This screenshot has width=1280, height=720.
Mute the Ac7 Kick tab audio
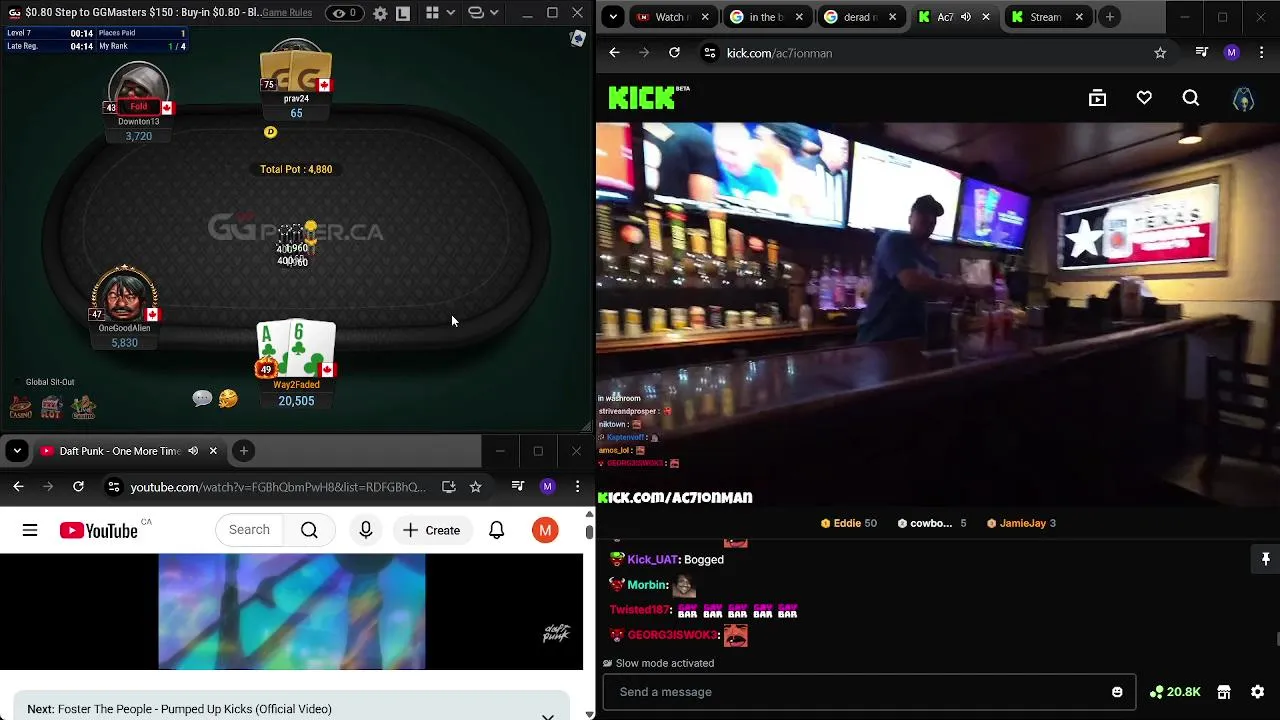(x=966, y=17)
